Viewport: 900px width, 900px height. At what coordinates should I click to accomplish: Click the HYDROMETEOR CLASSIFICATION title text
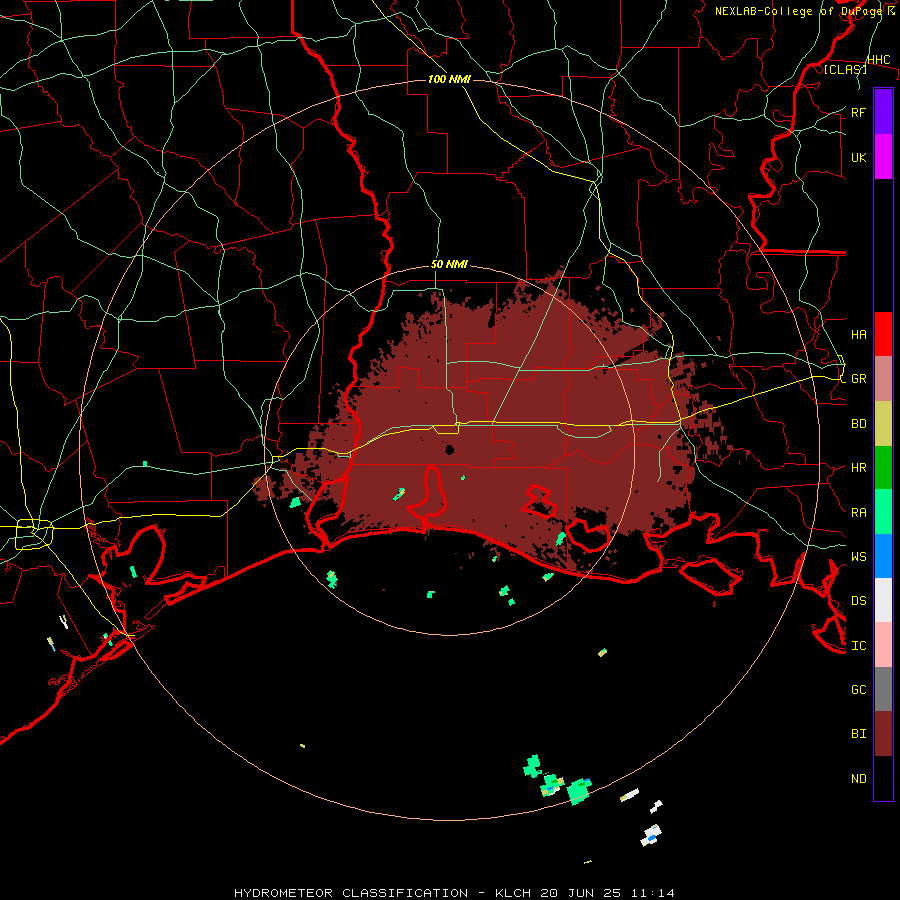point(351,893)
